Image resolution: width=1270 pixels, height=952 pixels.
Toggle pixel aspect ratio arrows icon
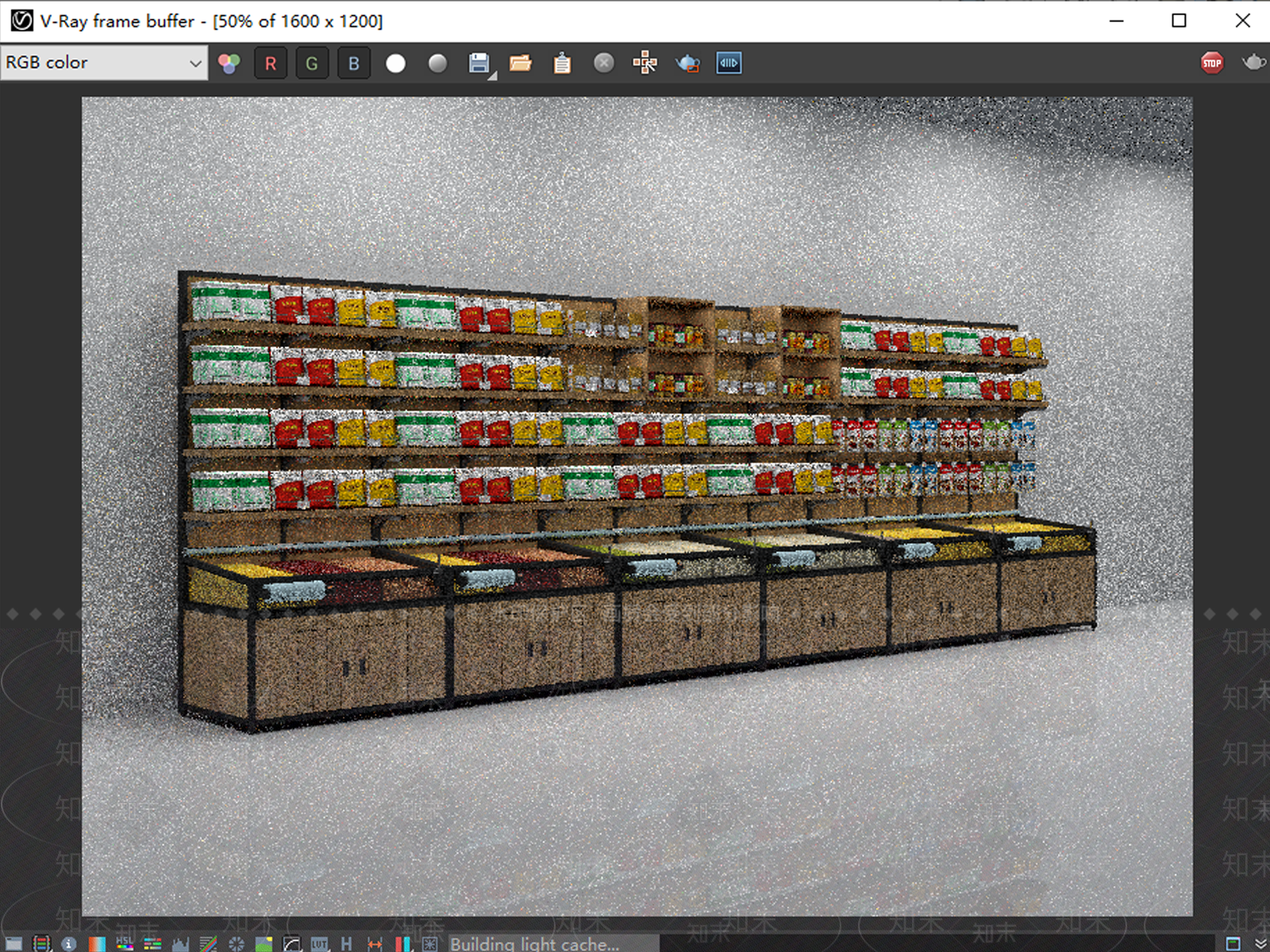click(375, 943)
